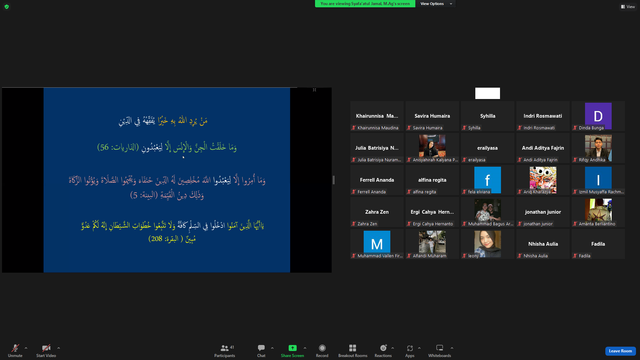The width and height of the screenshot is (640, 360).
Task: Click the green encryption shield icon
Action: [x=7, y=7]
